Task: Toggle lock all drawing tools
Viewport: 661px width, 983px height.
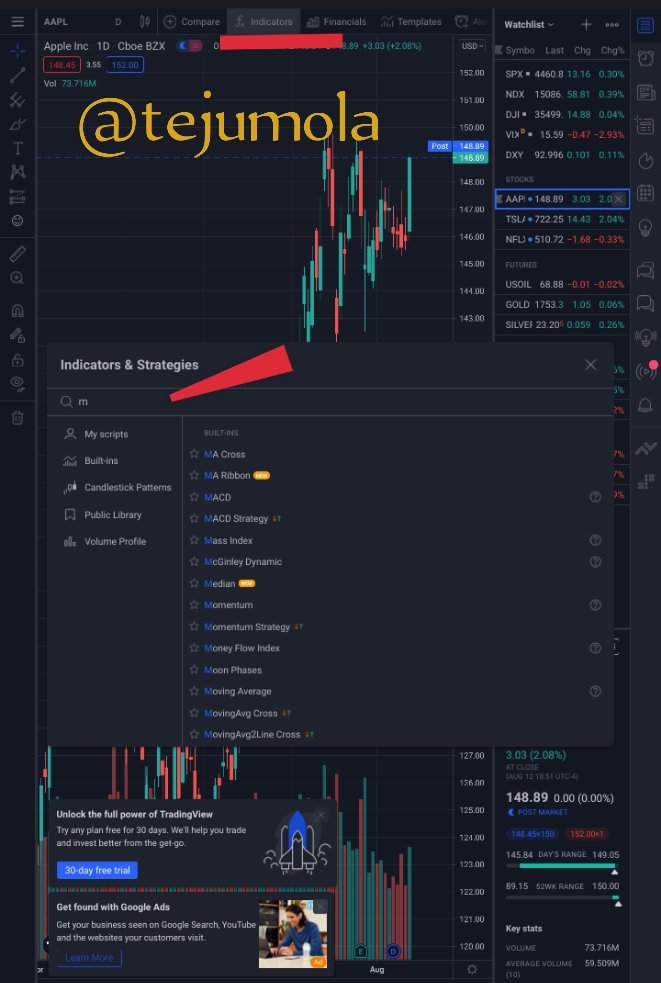Action: 18,360
